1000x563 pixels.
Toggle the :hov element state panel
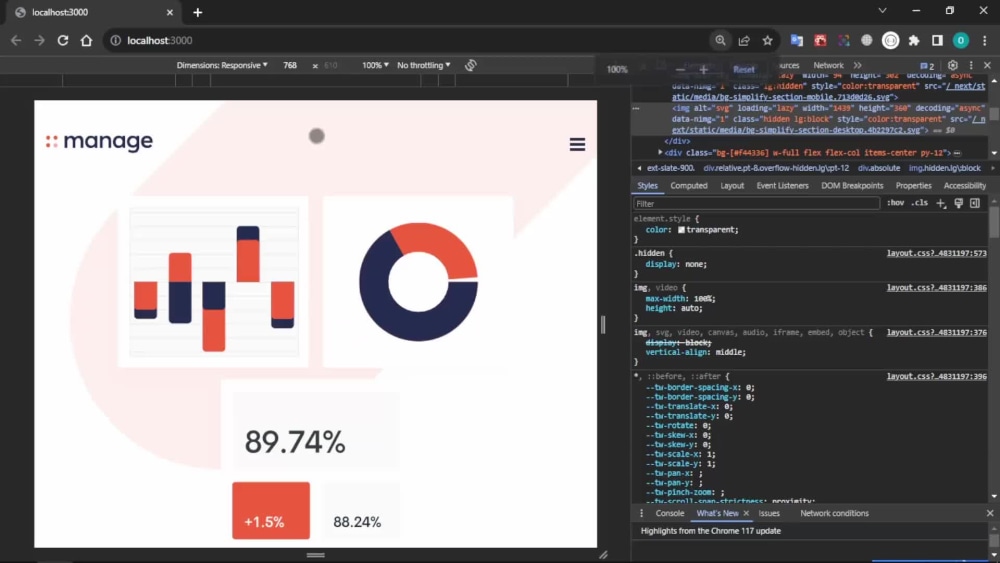click(x=895, y=203)
